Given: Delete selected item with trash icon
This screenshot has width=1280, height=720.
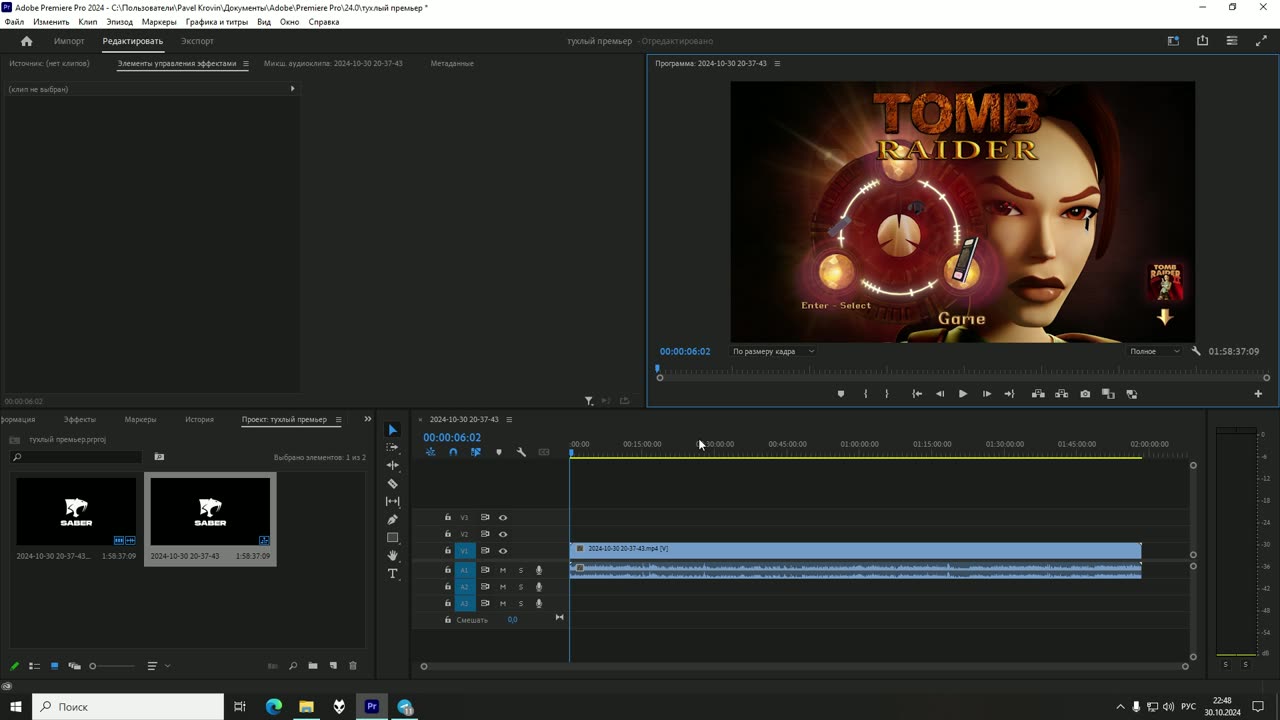Looking at the screenshot, I should (352, 666).
